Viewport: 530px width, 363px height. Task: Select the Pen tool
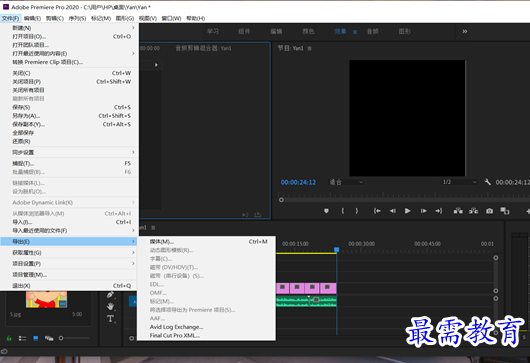110,295
